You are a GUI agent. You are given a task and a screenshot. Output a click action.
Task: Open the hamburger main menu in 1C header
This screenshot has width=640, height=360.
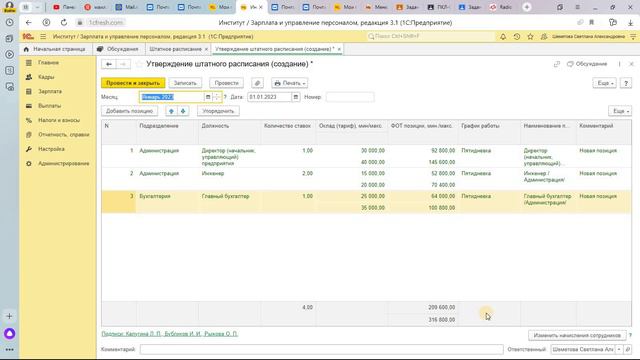(43, 36)
